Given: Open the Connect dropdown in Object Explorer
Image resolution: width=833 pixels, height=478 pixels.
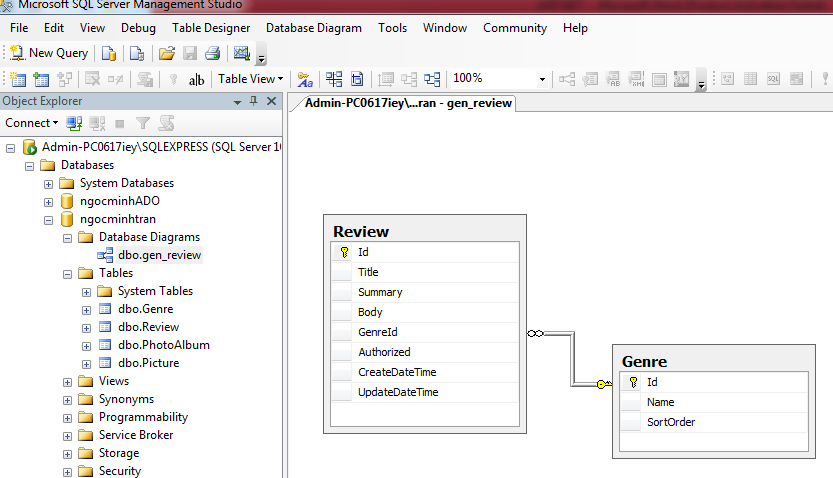Looking at the screenshot, I should 31,123.
